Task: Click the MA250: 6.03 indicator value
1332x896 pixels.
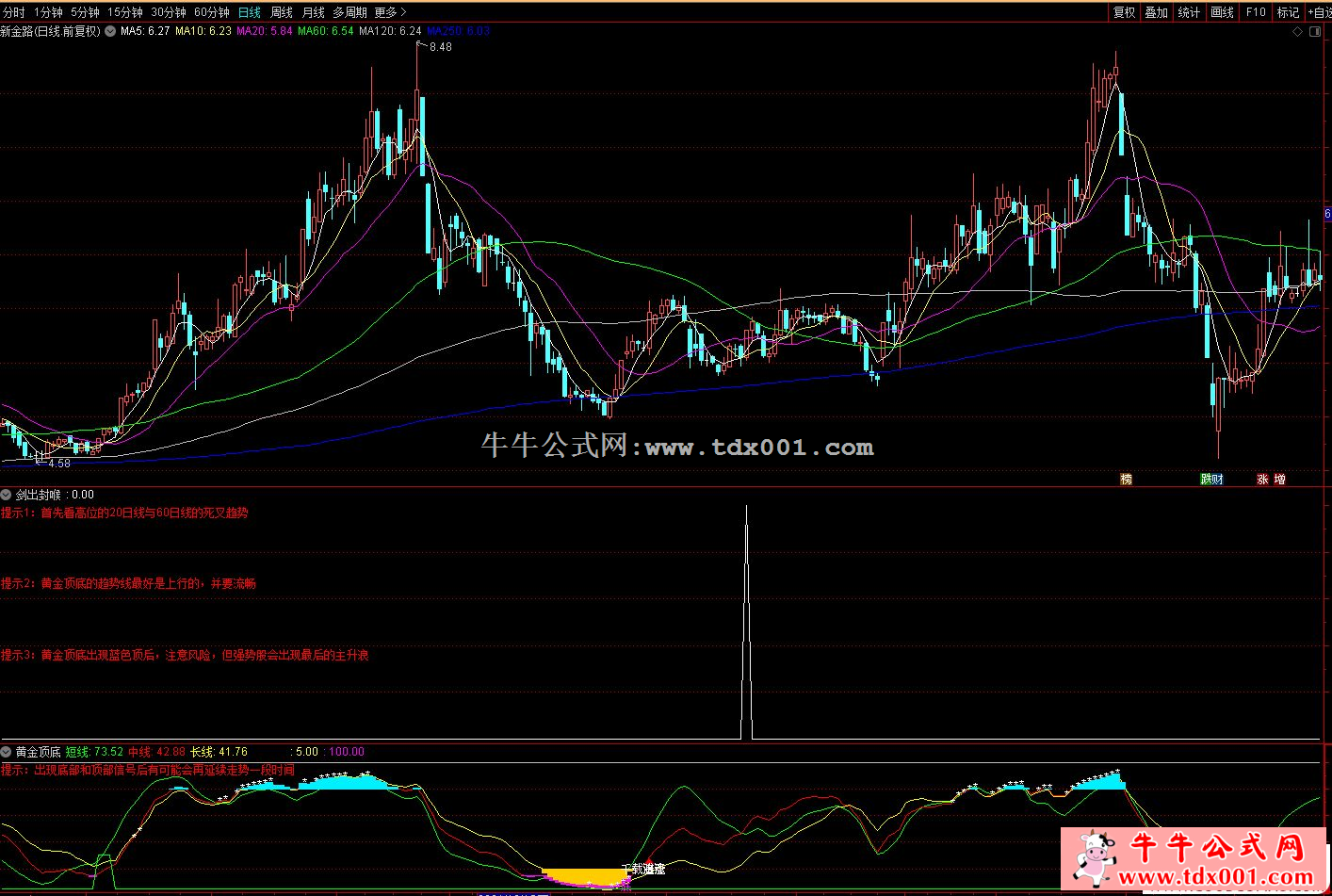Action: [x=459, y=31]
